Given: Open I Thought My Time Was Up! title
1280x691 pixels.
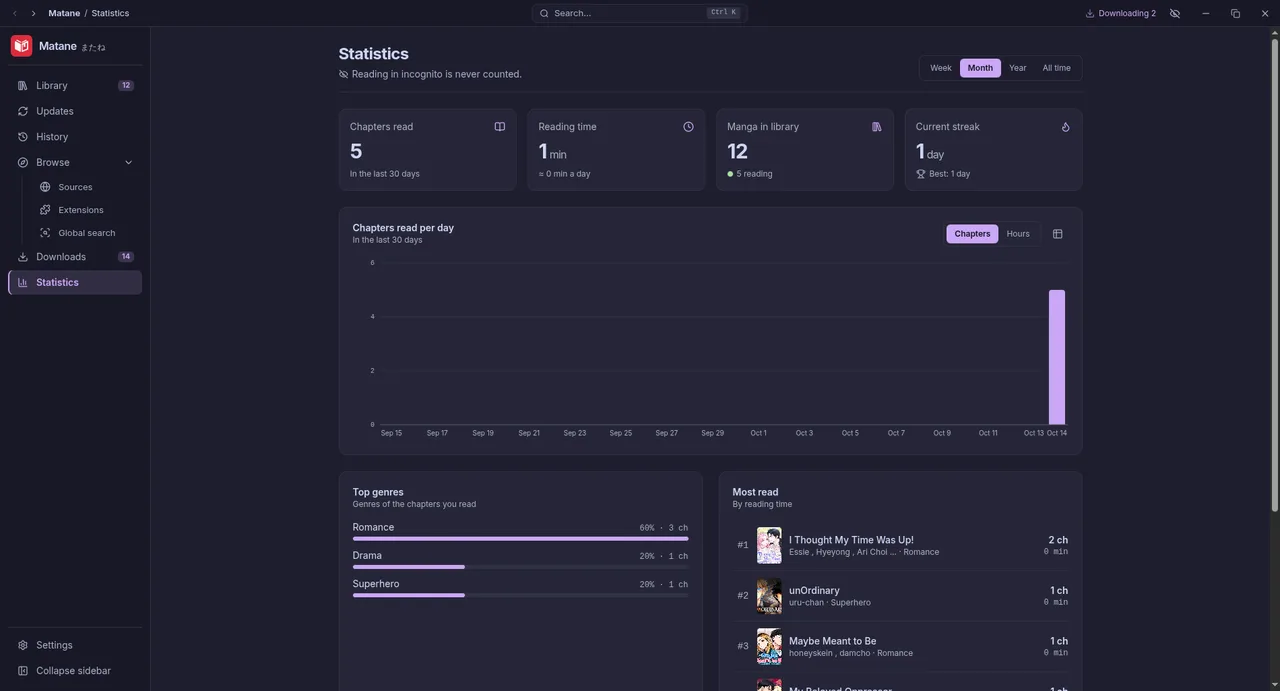Looking at the screenshot, I should point(851,540).
